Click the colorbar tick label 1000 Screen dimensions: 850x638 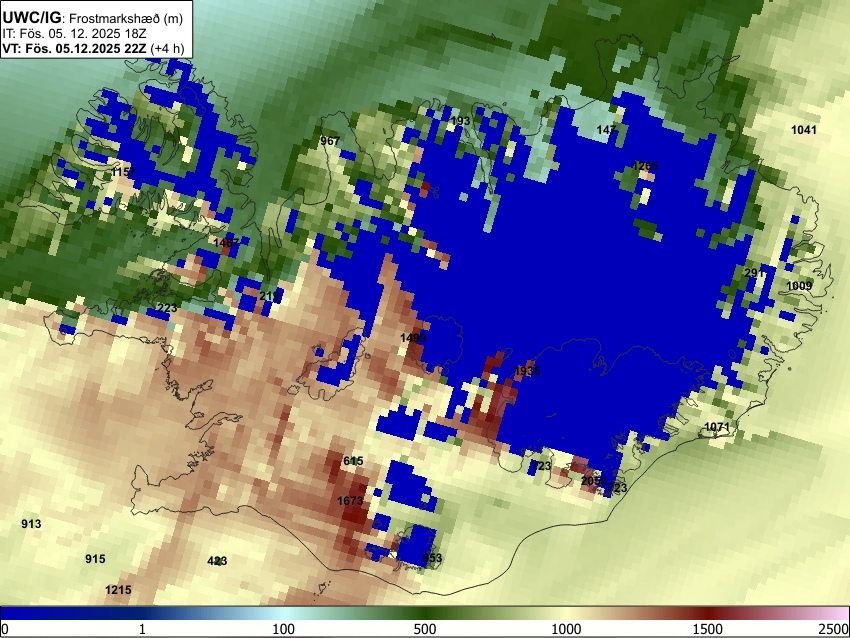[x=566, y=629]
